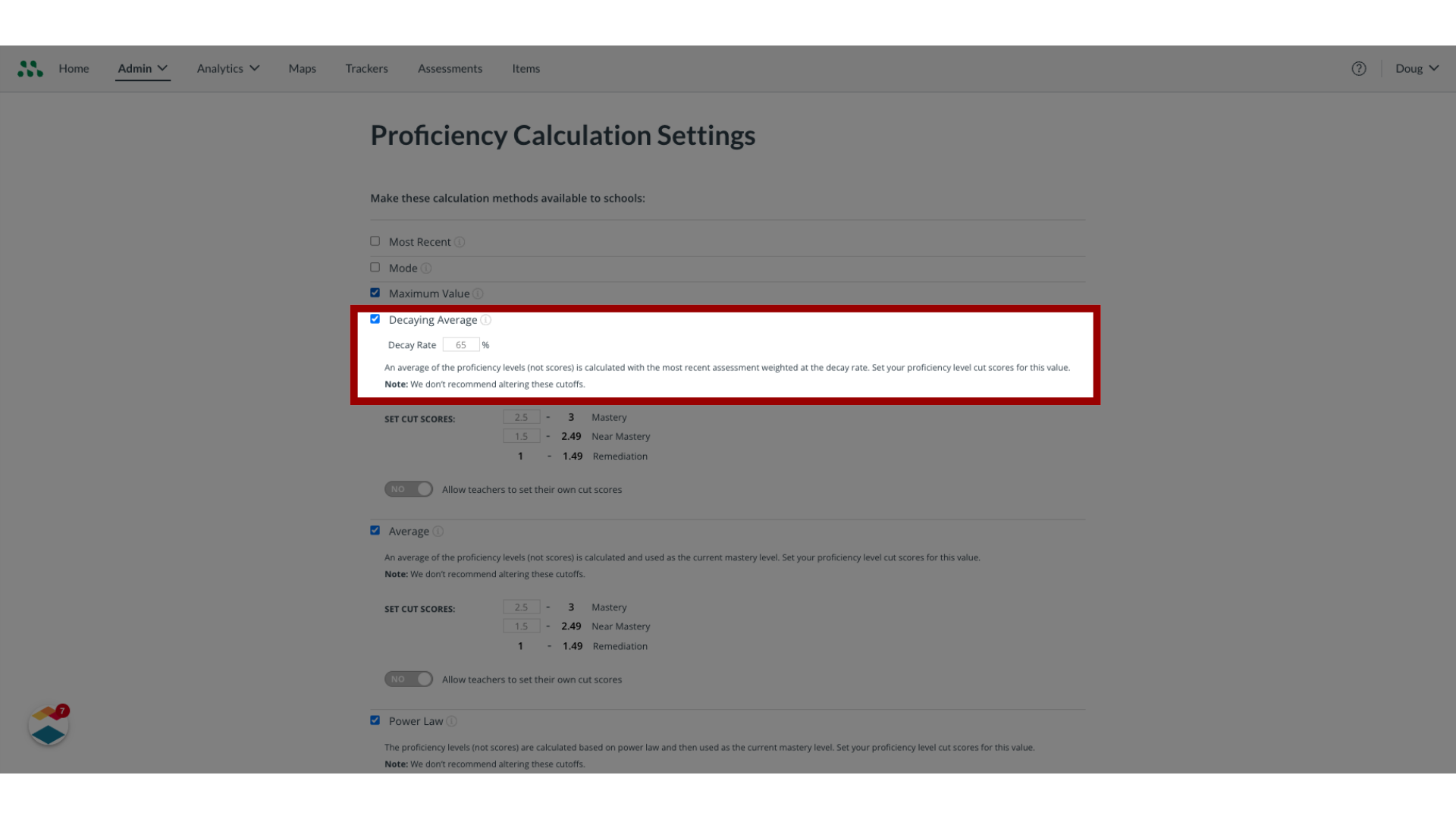Go to the Trackers page
Viewport: 1456px width, 819px height.
pyautogui.click(x=366, y=68)
